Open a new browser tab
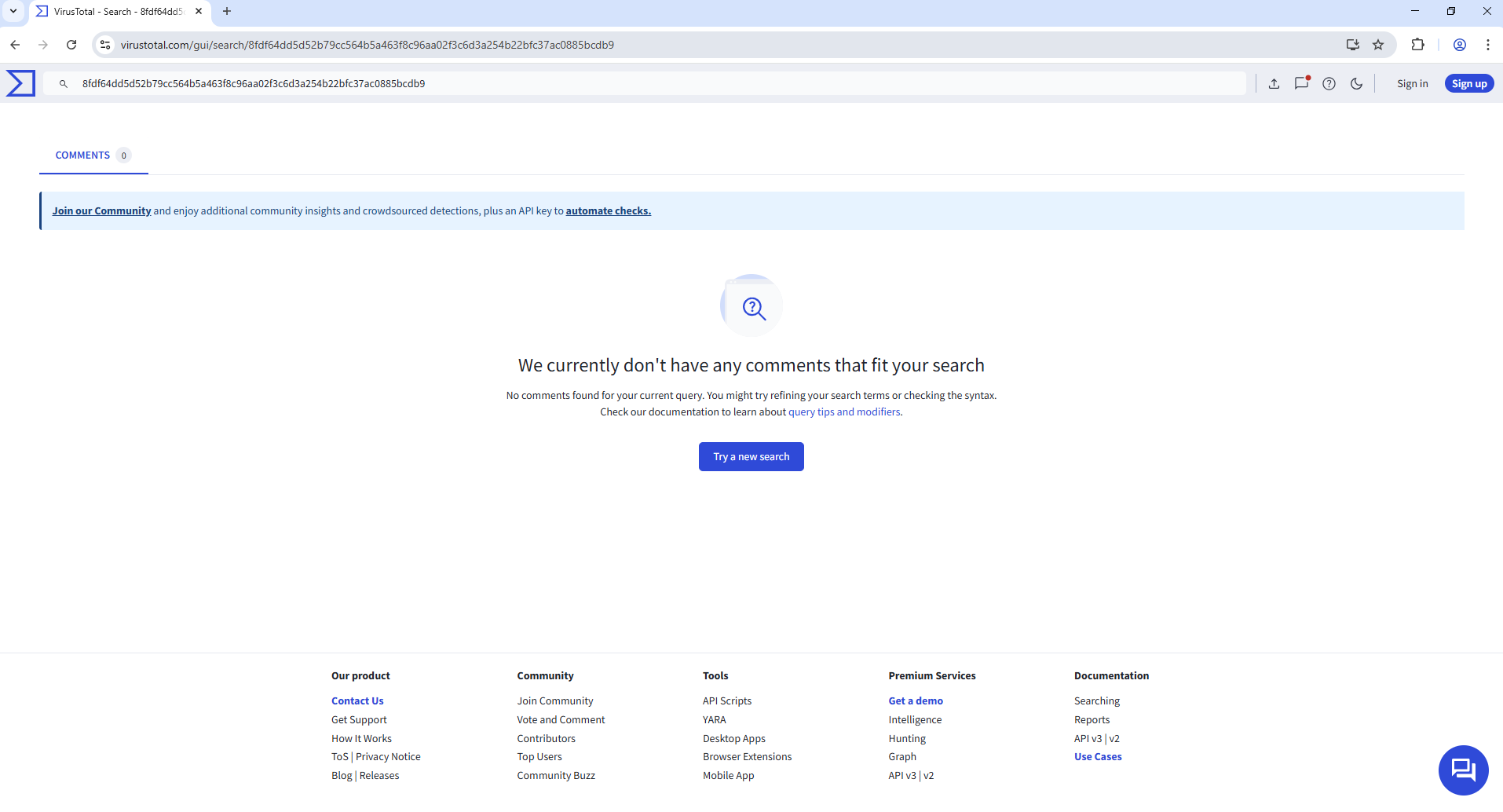 [x=227, y=11]
